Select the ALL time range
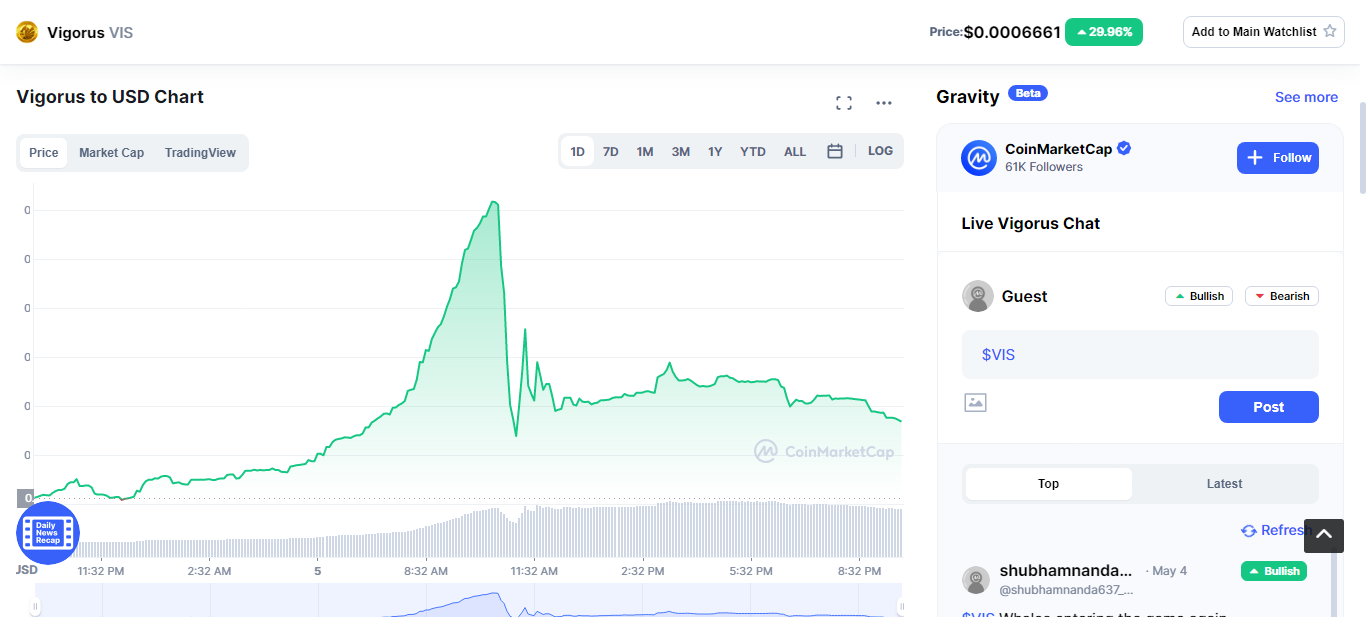Viewport: 1366px width, 617px height. (795, 152)
